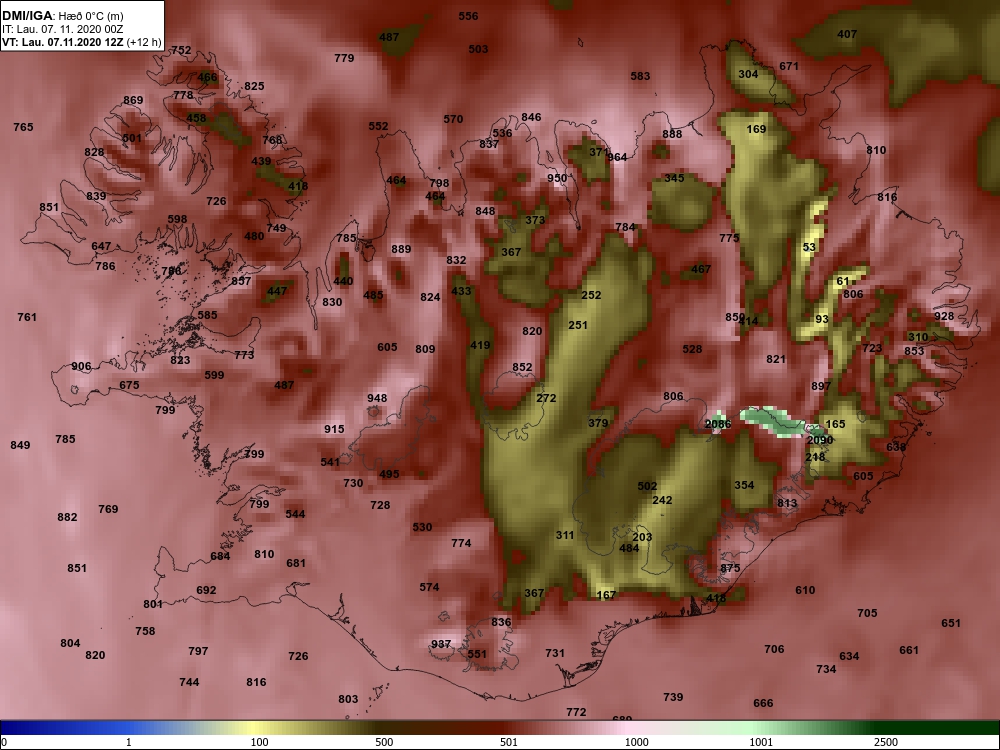Click the high value 2090
Image resolution: width=1000 pixels, height=750 pixels.
click(x=820, y=440)
